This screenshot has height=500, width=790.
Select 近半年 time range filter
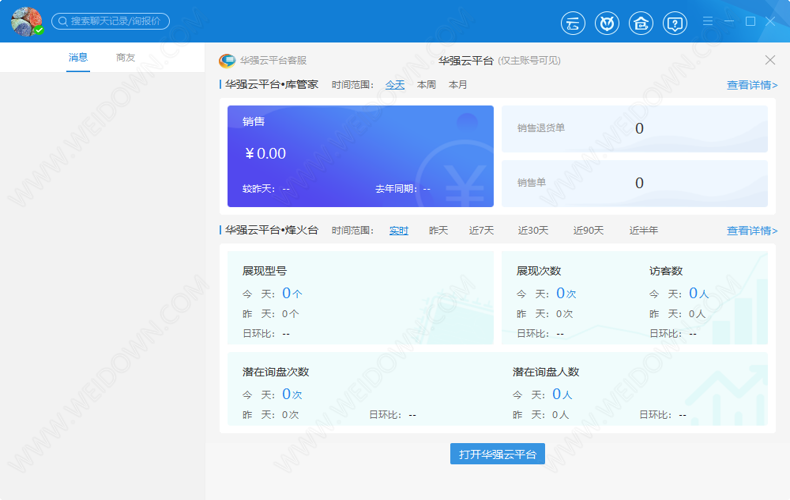(x=643, y=231)
